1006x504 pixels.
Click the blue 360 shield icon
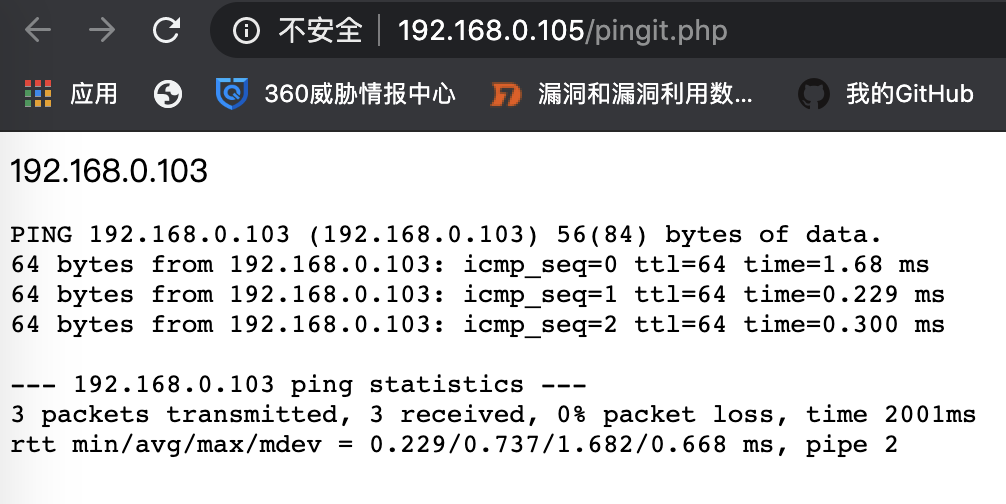(x=232, y=94)
